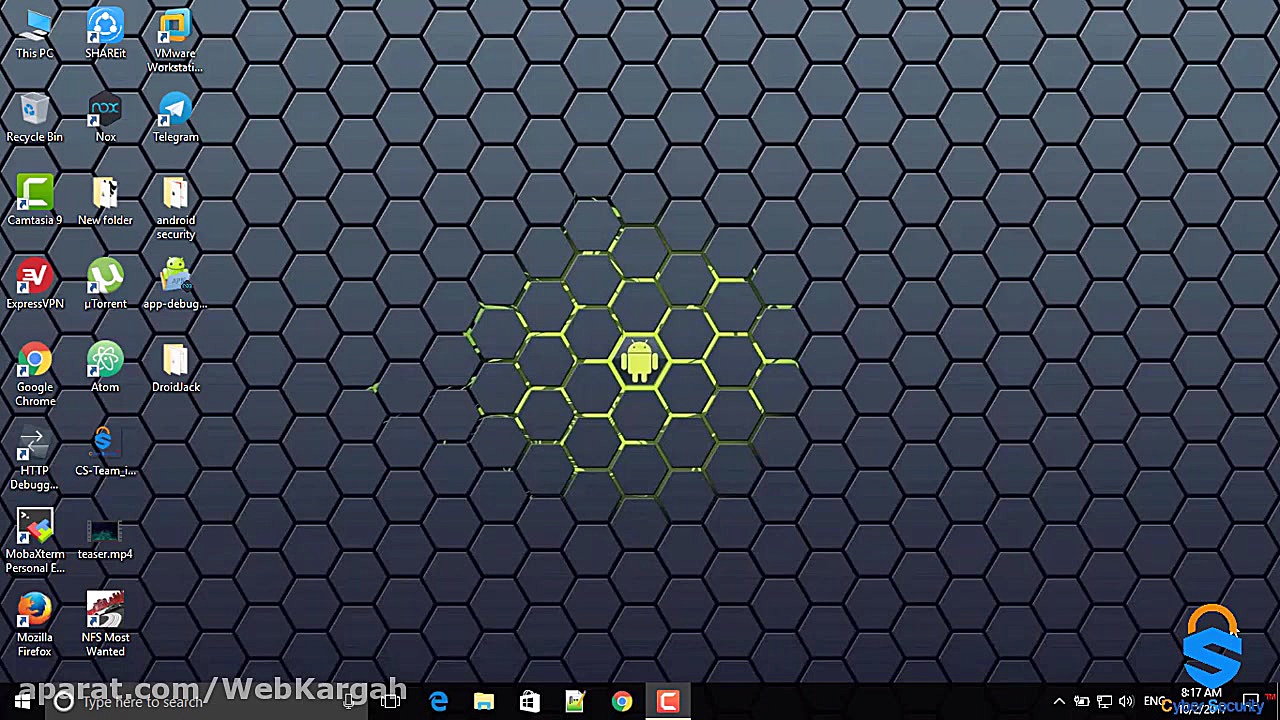
Task: Select the DroidJack folder icon
Action: [175, 368]
